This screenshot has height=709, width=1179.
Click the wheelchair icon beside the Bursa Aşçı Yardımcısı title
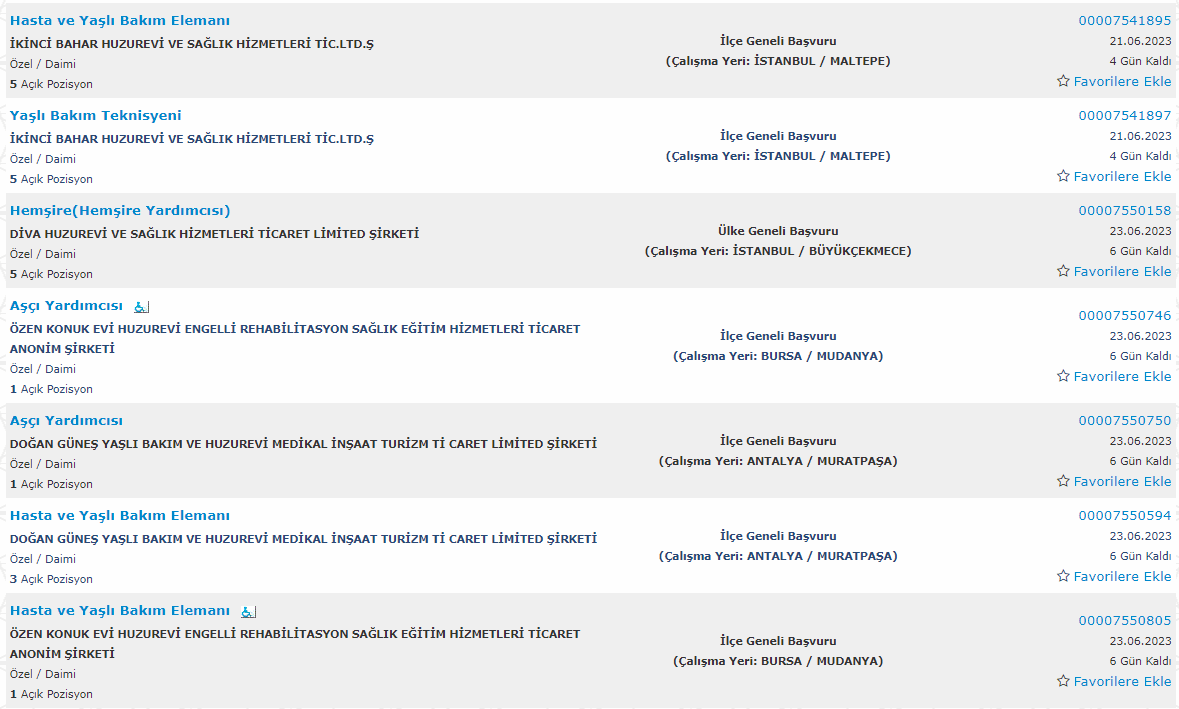coord(141,307)
